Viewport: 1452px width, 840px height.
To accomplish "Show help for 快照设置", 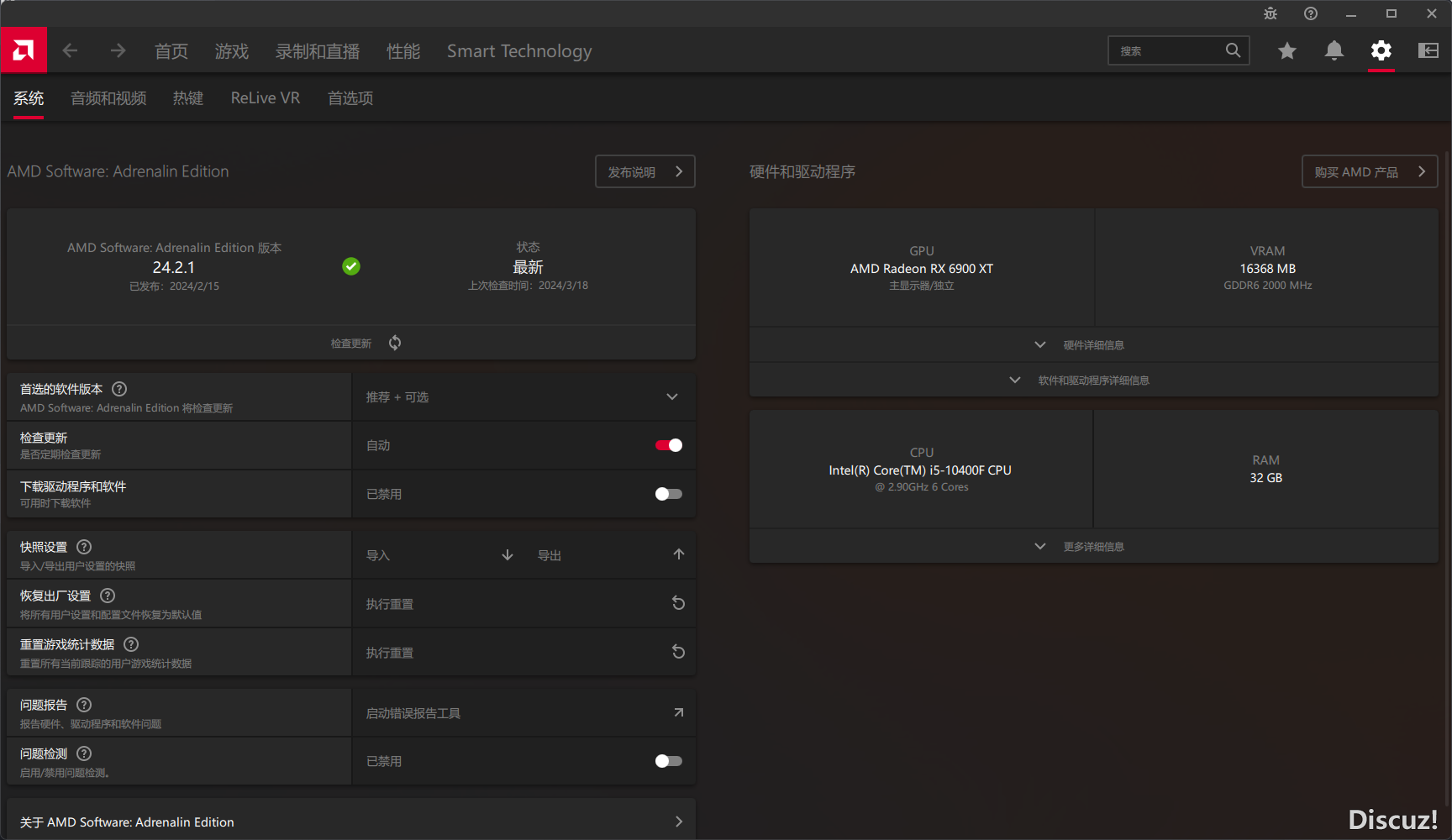I will (84, 547).
